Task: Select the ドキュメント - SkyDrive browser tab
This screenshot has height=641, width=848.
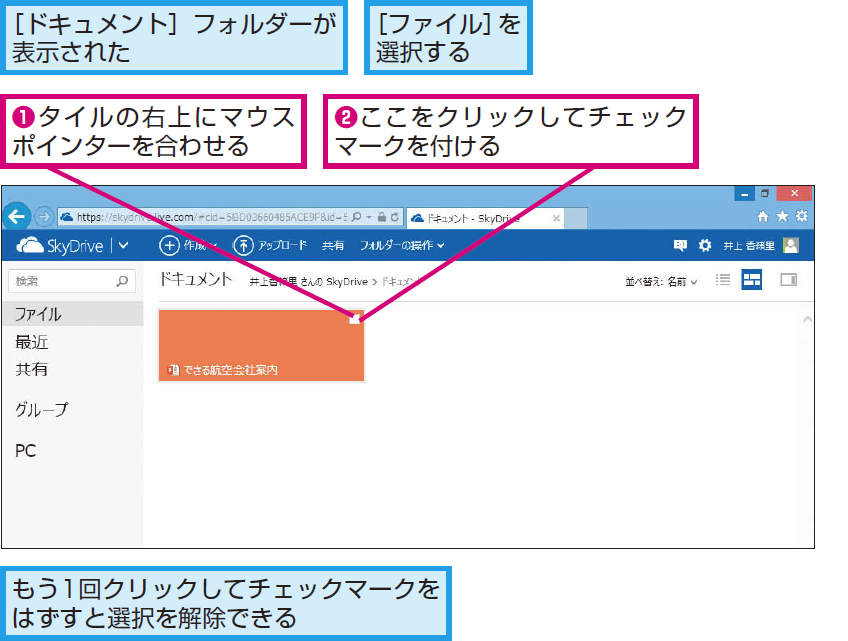Action: pos(485,219)
